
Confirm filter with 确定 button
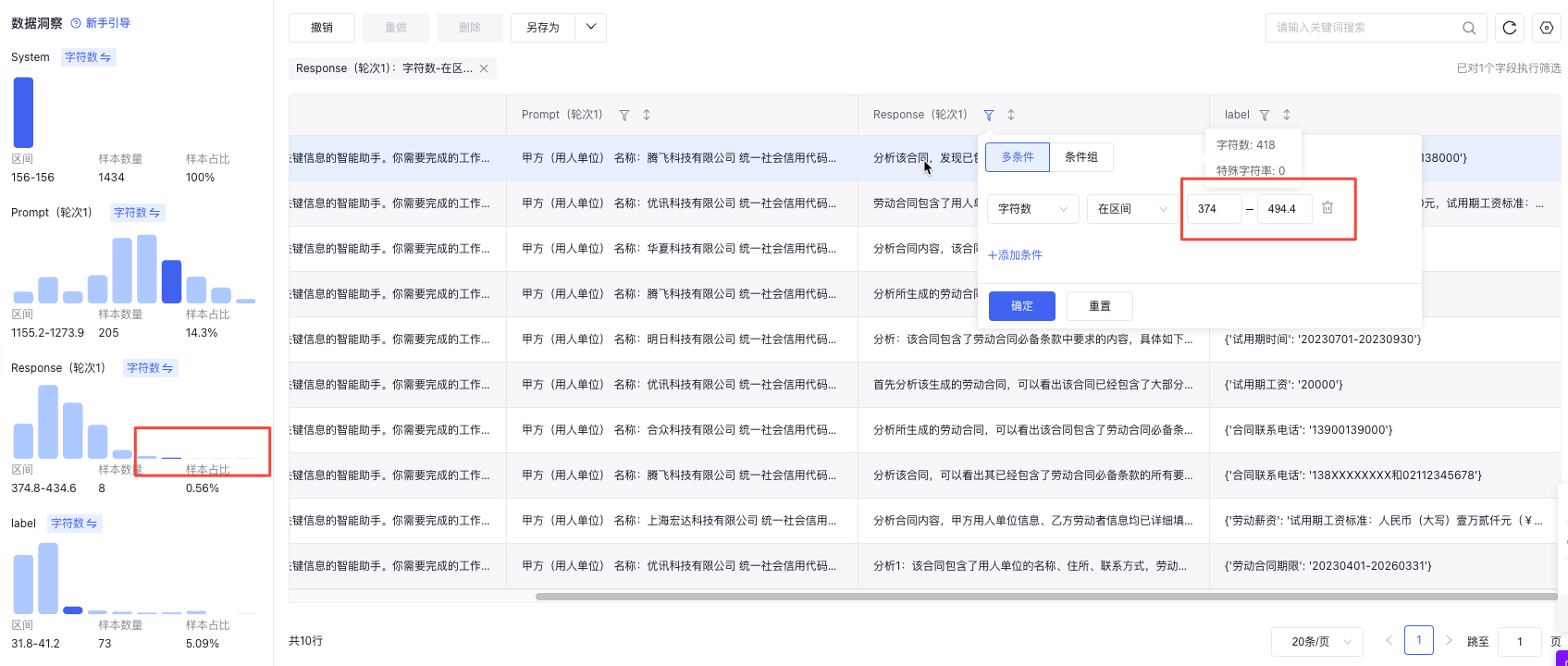click(1022, 306)
